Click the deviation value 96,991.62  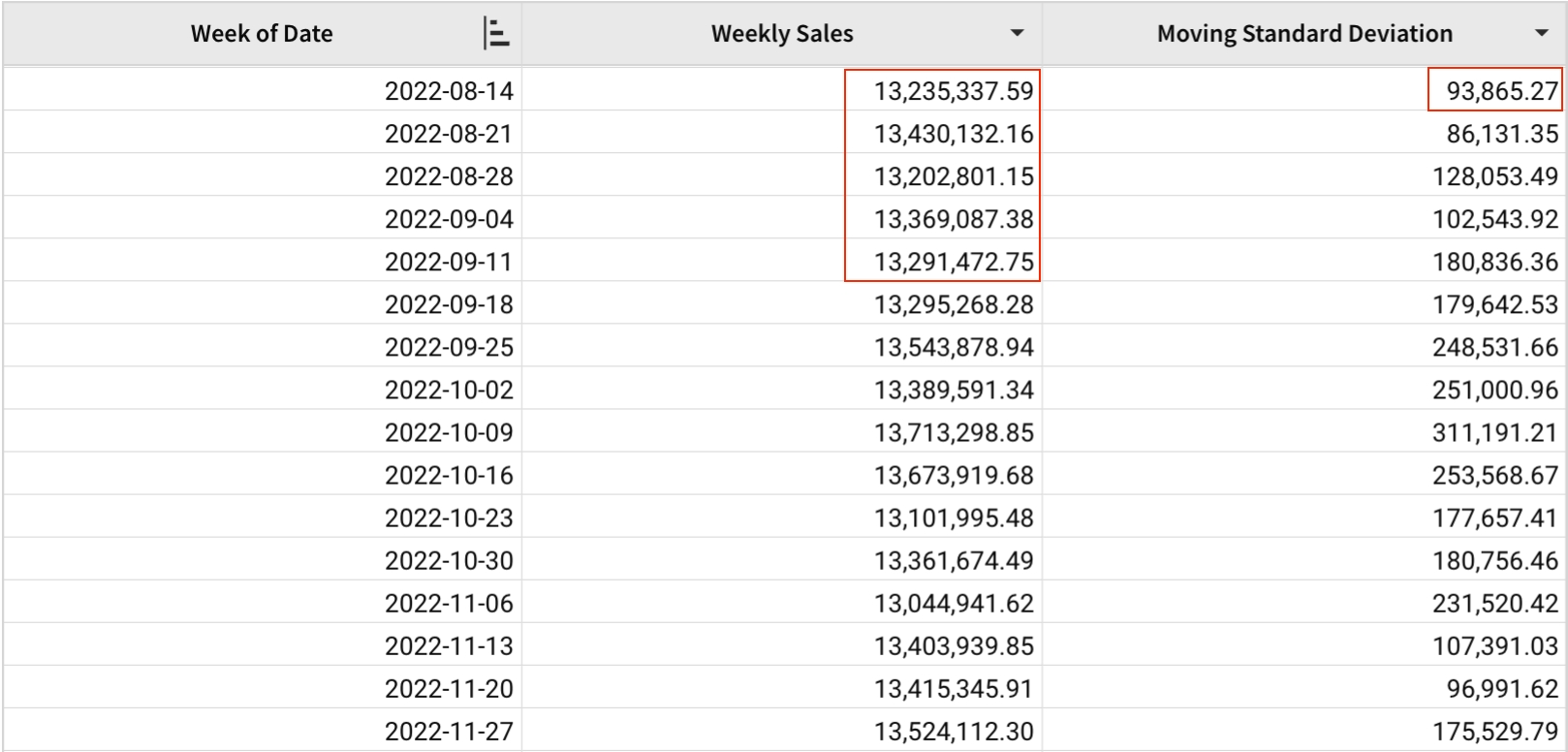[x=1501, y=688]
